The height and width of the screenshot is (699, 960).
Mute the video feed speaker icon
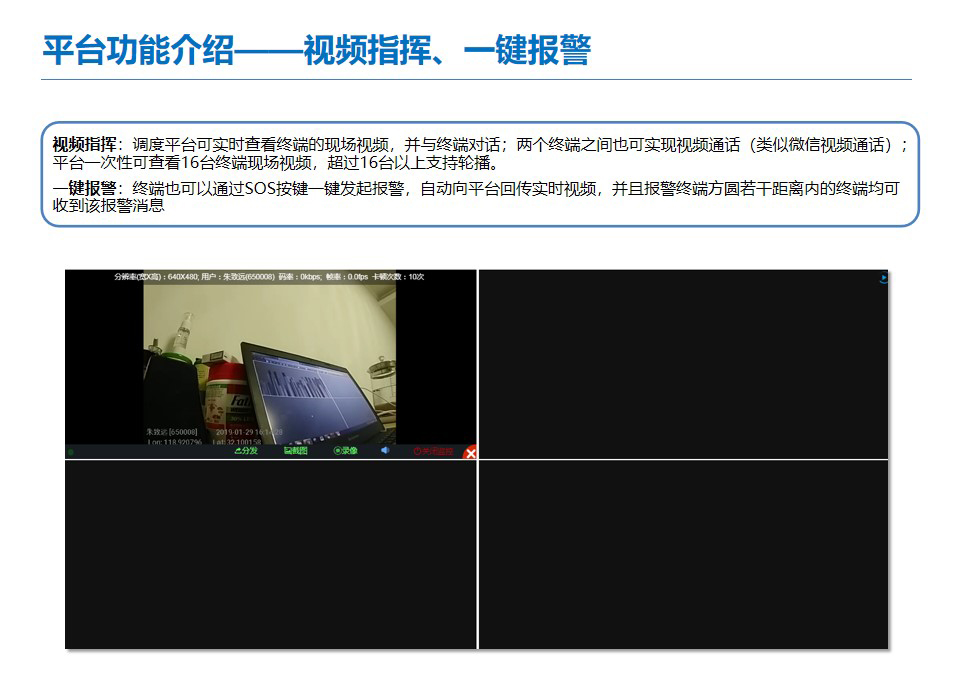point(385,451)
